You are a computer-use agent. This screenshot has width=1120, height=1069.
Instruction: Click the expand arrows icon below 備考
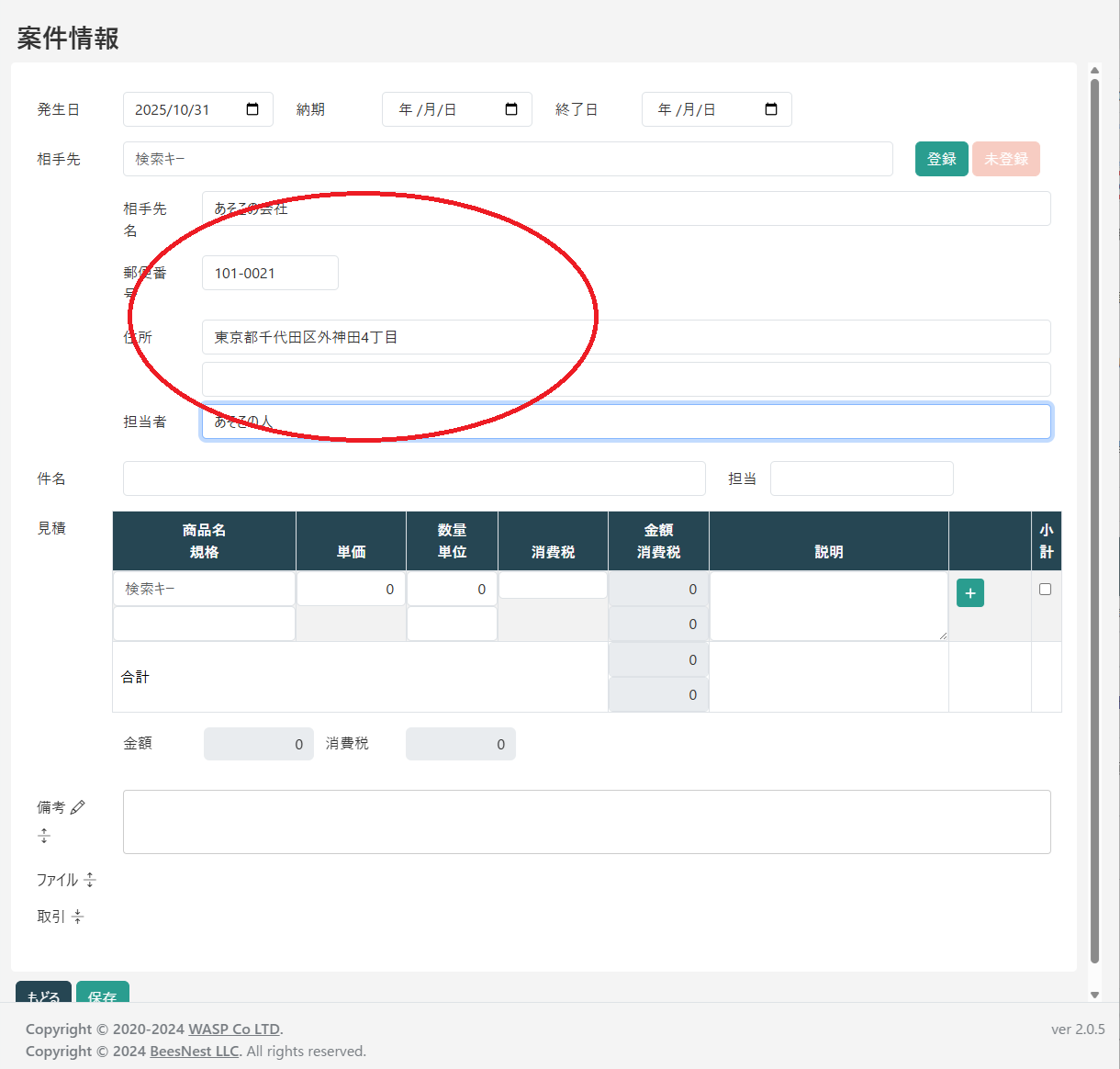44,836
